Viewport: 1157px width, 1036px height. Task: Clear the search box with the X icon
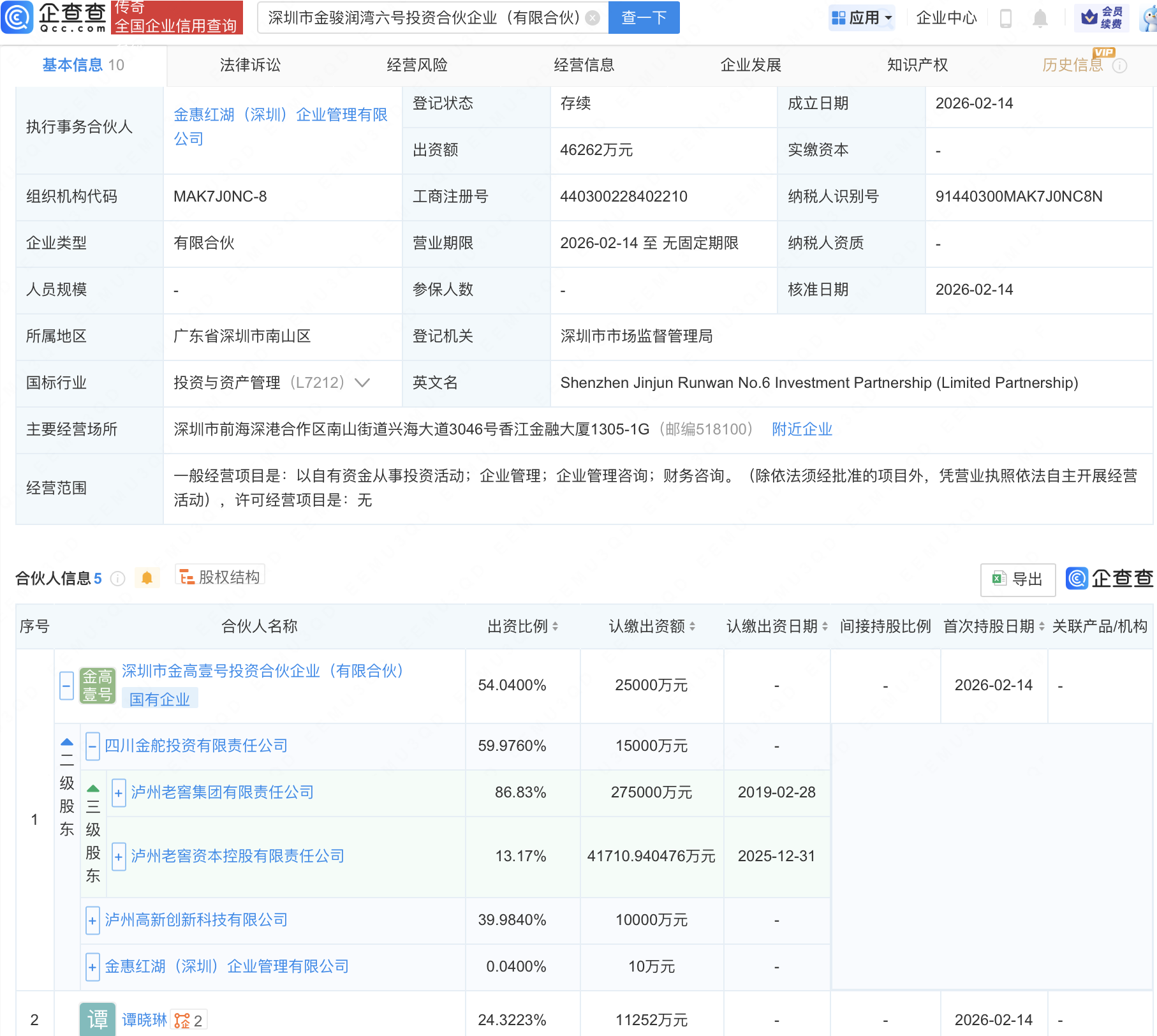(x=593, y=18)
